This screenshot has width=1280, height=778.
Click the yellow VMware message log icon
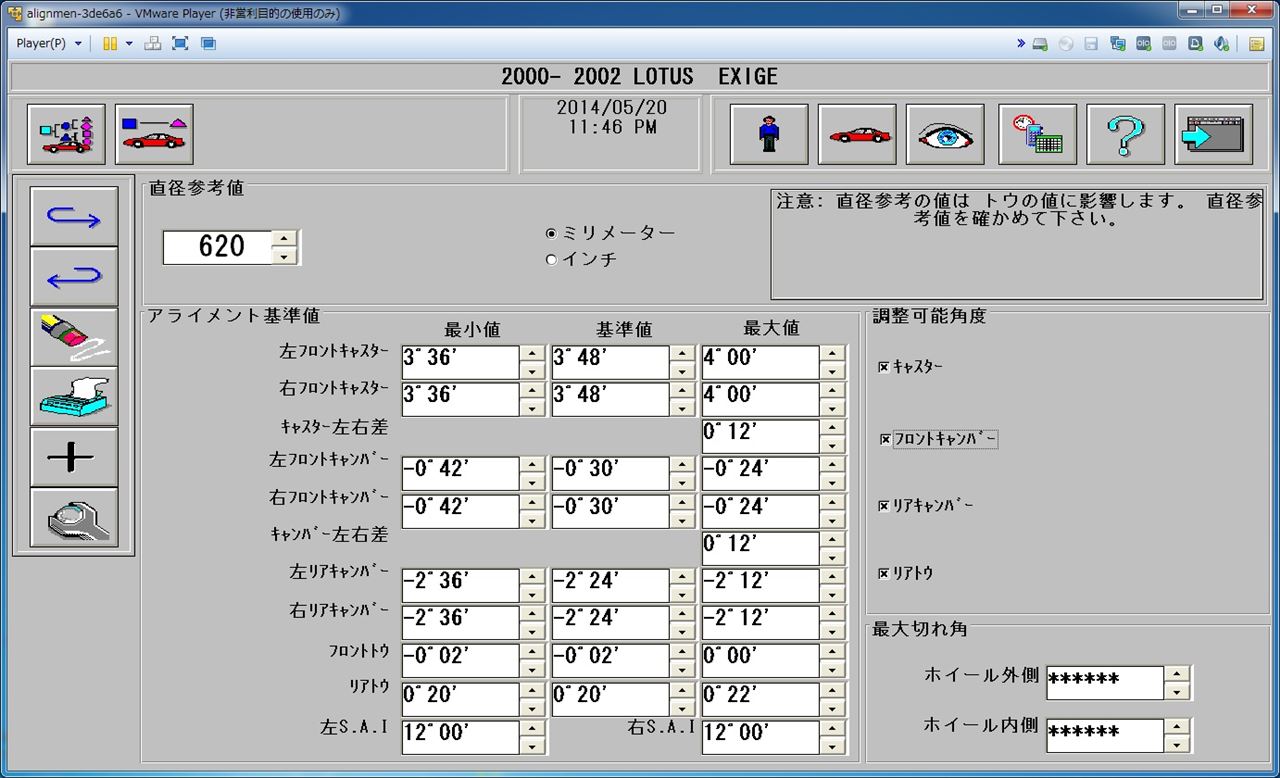tap(1257, 44)
